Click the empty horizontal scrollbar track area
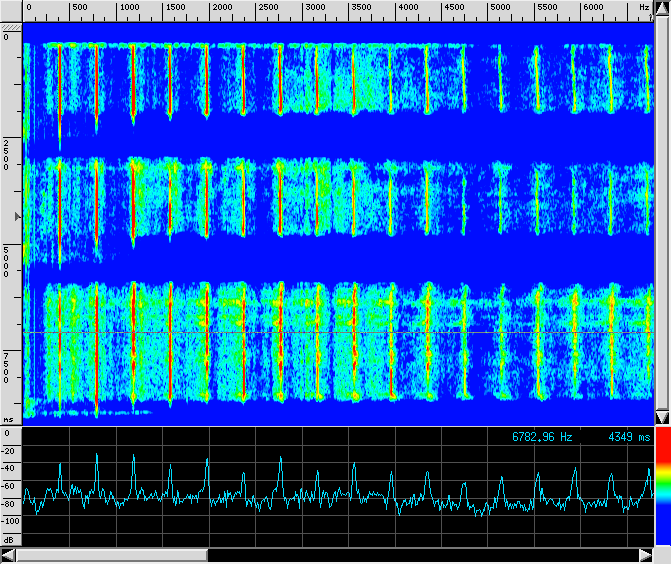This screenshot has width=671, height=564. click(420, 554)
